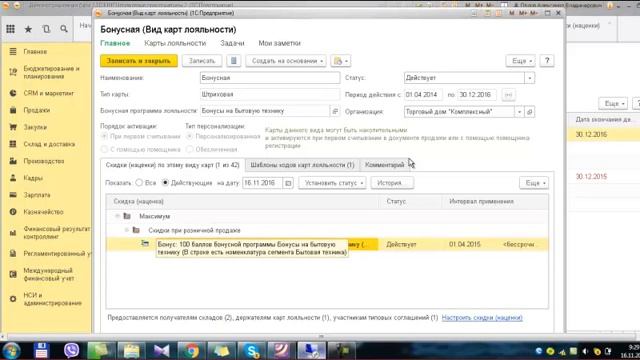The height and width of the screenshot is (360, 640).
Task: Open the sections grid menu icon
Action: 11,29
